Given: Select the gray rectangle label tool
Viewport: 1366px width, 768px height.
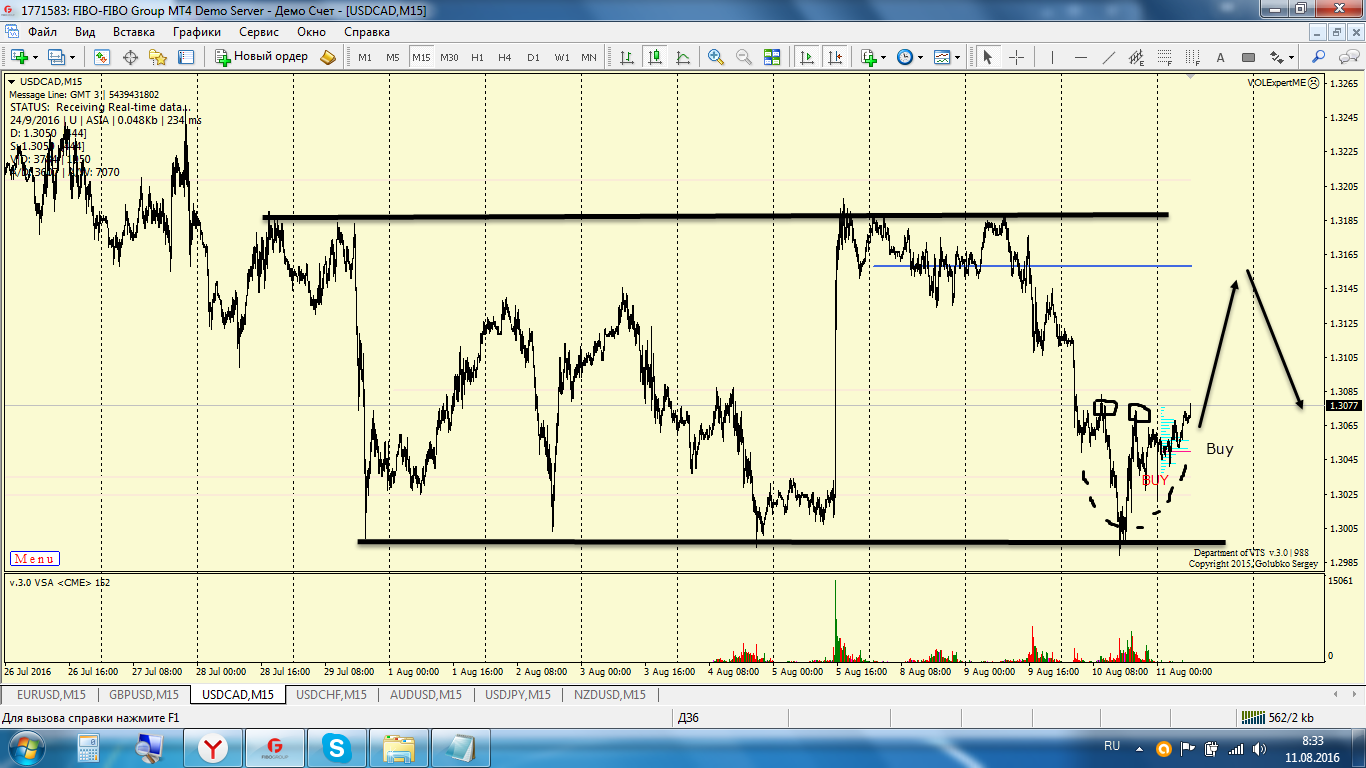Looking at the screenshot, I should (x=1248, y=57).
